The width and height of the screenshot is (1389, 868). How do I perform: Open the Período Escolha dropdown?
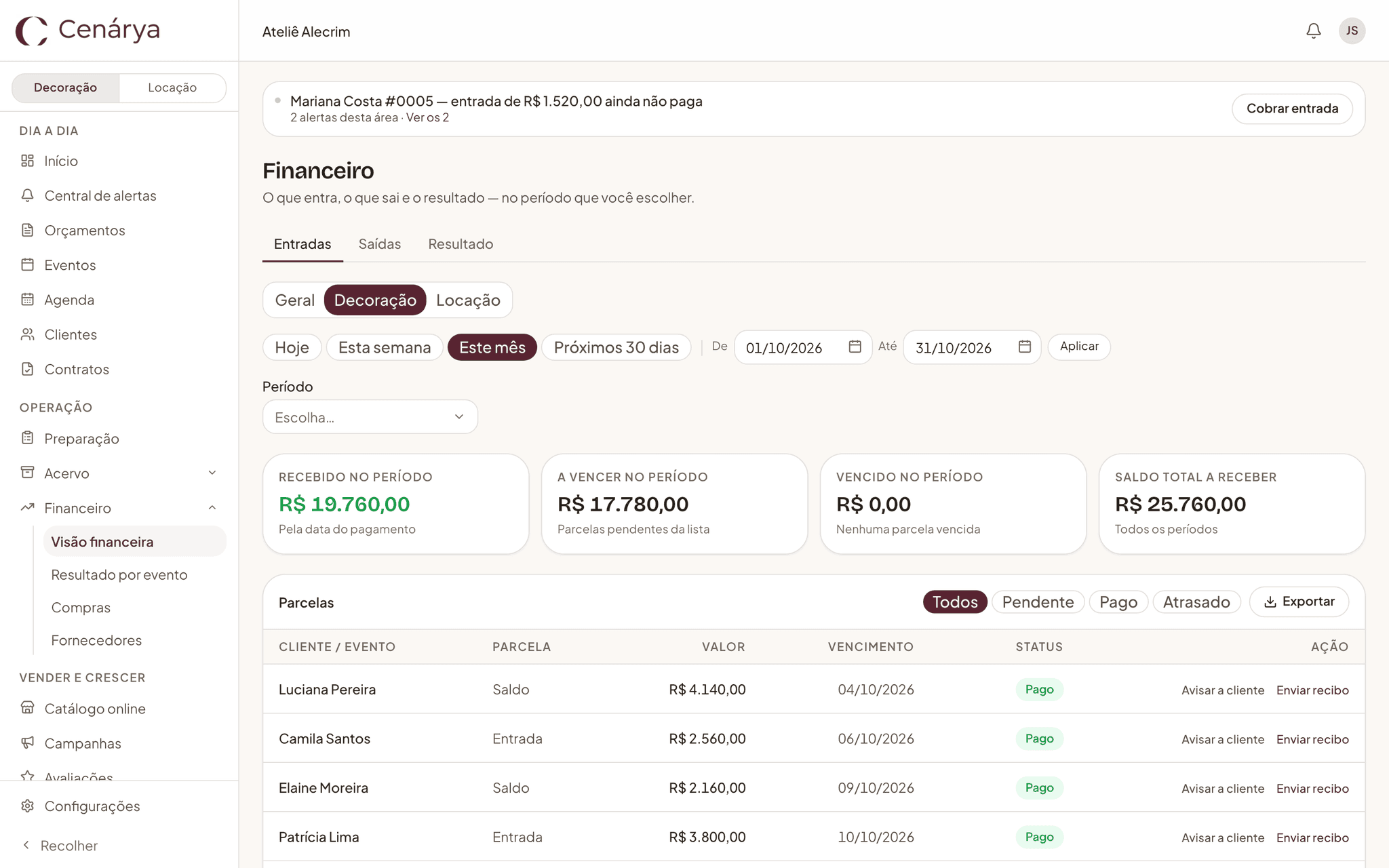[370, 417]
